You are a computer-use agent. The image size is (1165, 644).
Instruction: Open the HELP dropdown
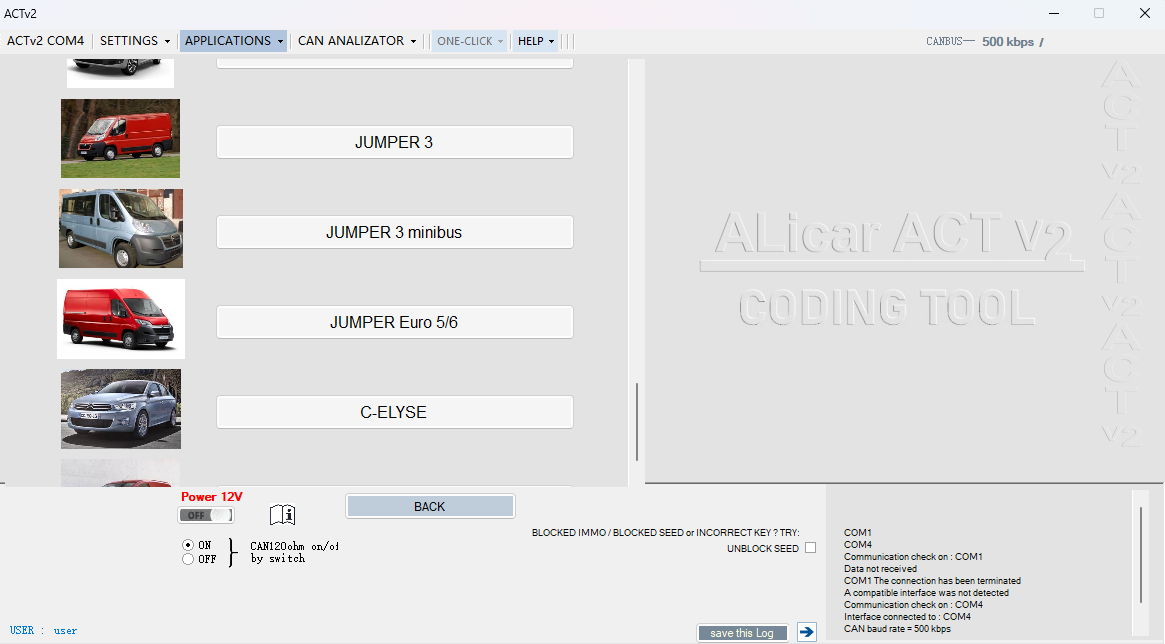(535, 41)
